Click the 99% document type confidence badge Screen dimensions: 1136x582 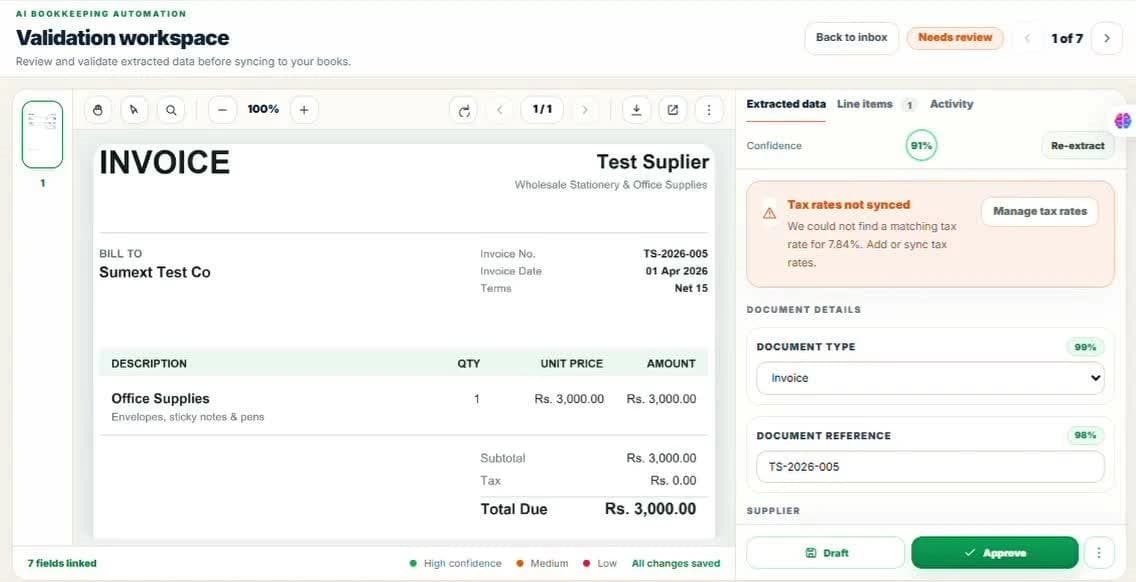[1085, 347]
